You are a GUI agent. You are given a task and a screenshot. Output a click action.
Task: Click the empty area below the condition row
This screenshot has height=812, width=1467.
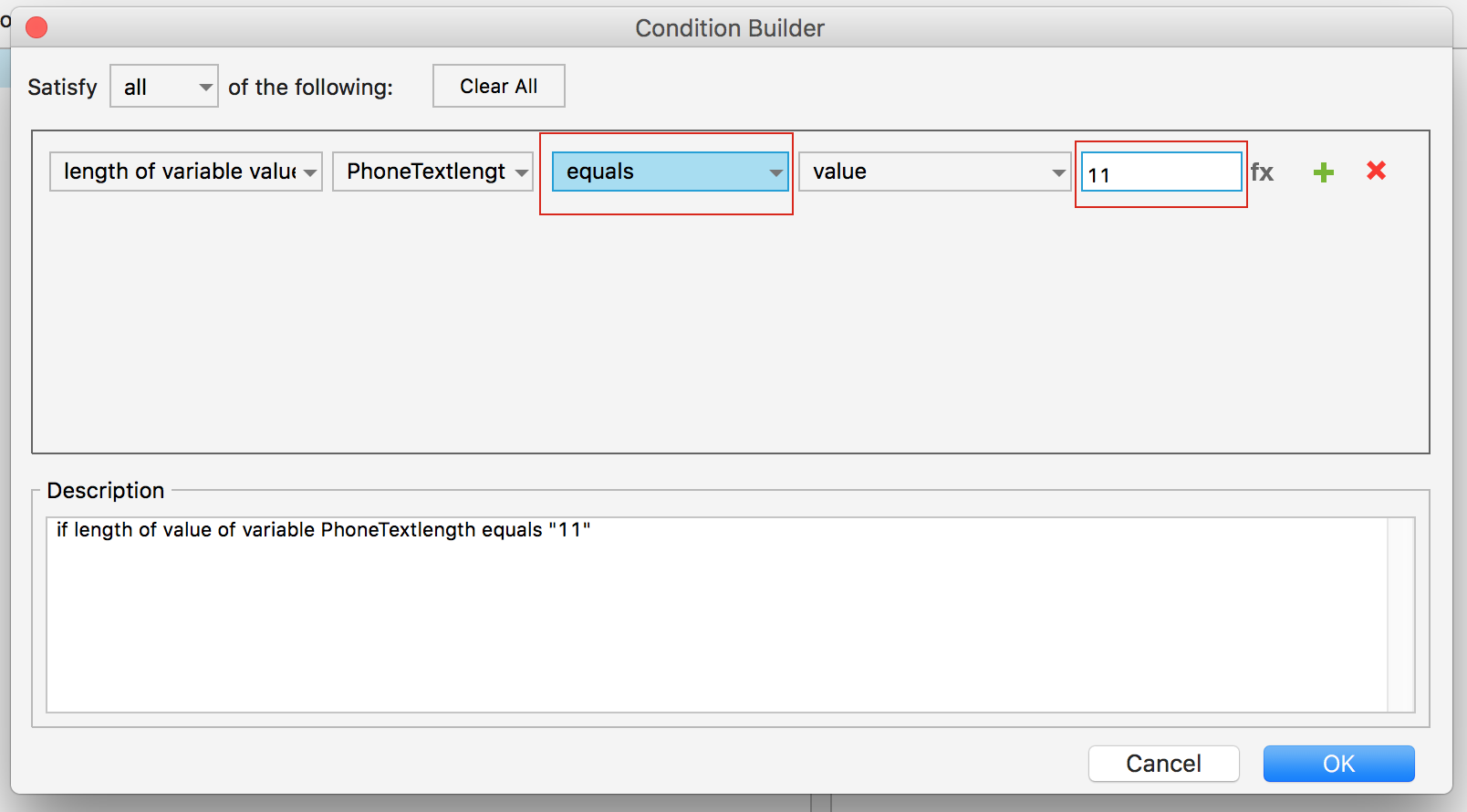tap(730, 328)
